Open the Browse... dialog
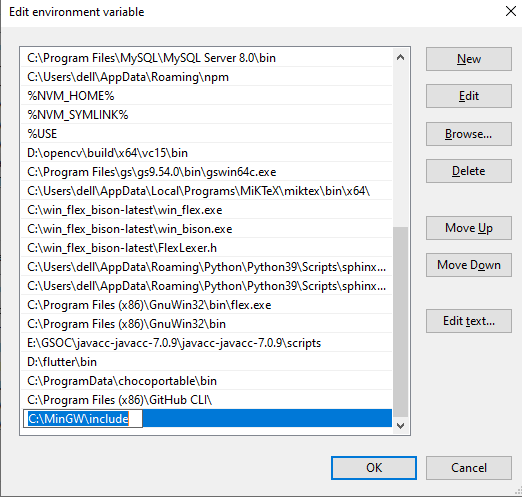Screen dimensions: 522x497 pyautogui.click(x=469, y=134)
